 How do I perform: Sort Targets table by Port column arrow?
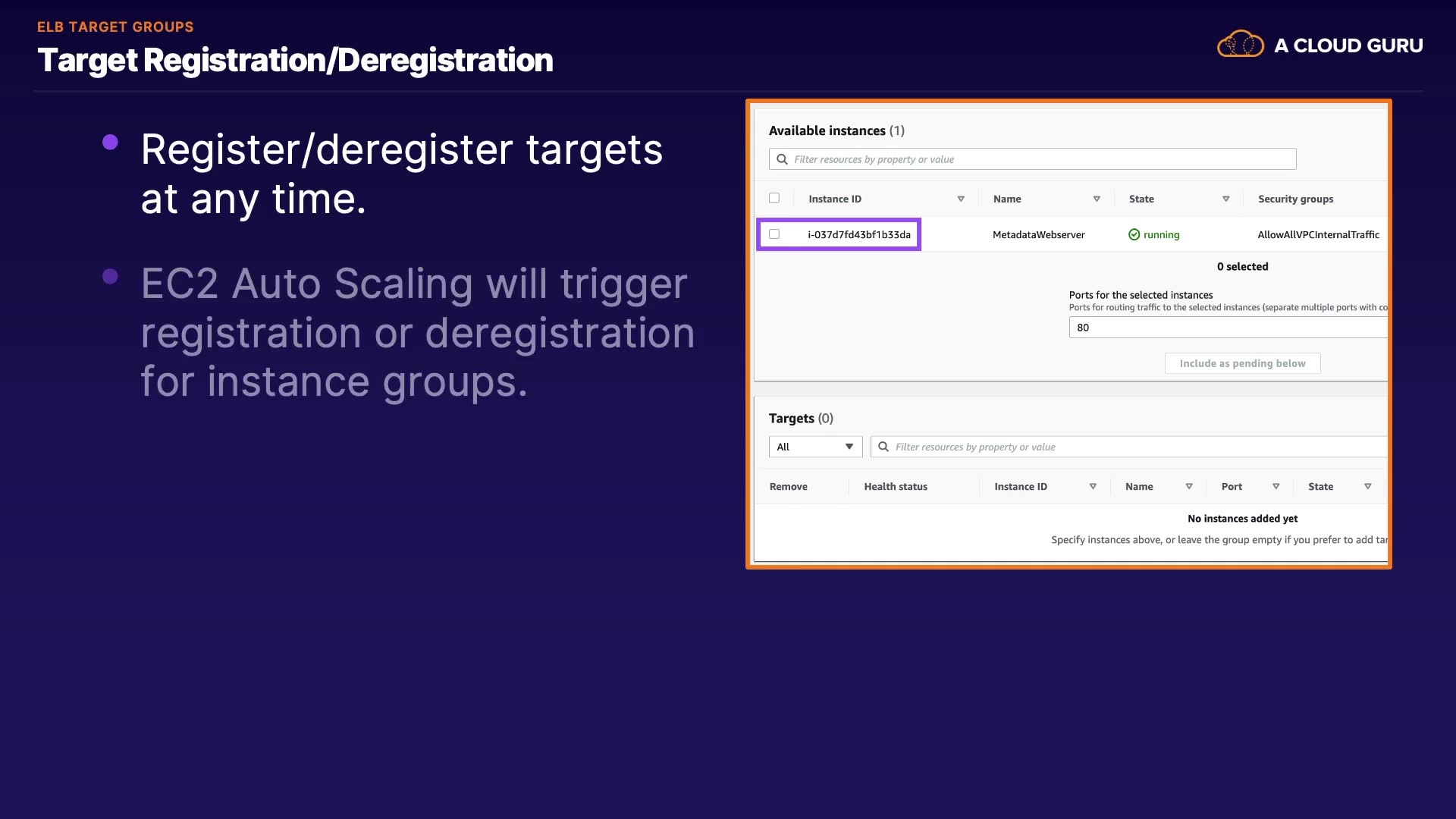(x=1276, y=486)
